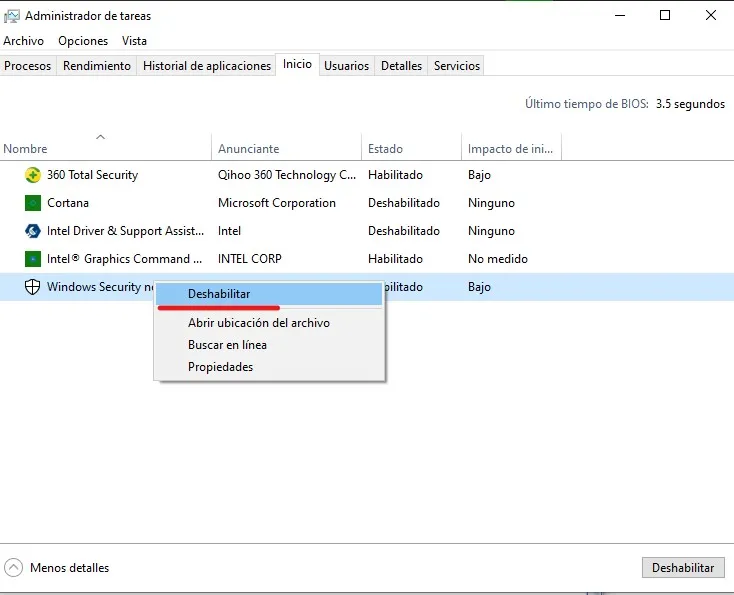This screenshot has height=595, width=734.
Task: Choose Deshabilitar in the context menu
Action: pos(269,294)
